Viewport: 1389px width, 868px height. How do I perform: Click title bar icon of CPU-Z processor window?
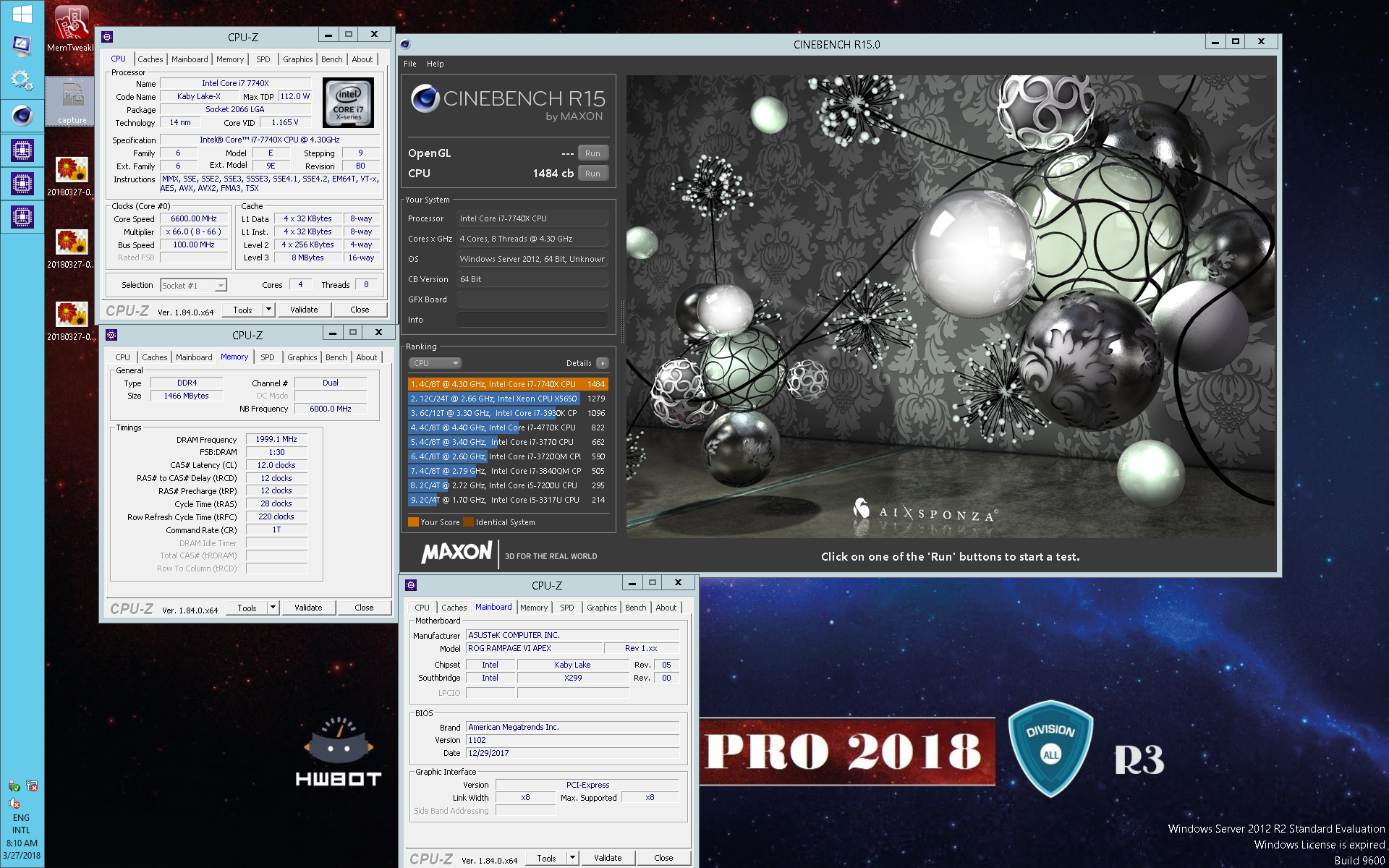(107, 37)
